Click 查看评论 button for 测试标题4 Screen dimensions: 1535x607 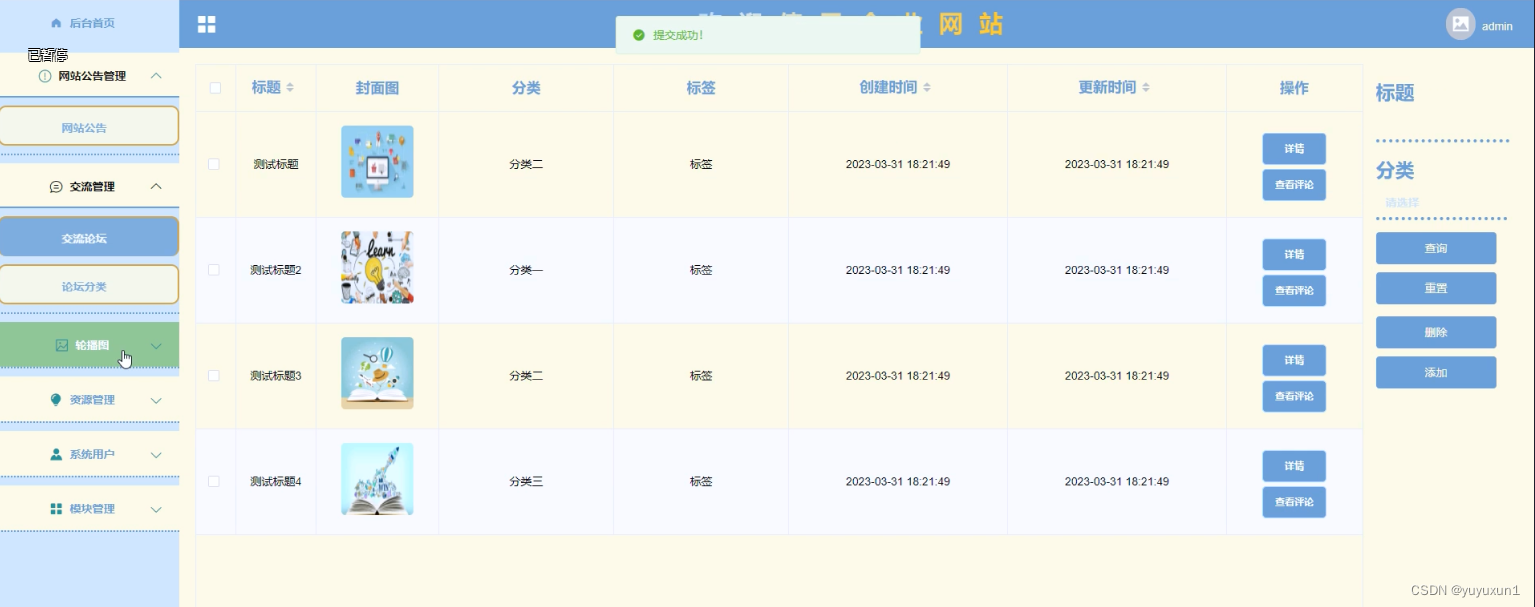(x=1294, y=502)
